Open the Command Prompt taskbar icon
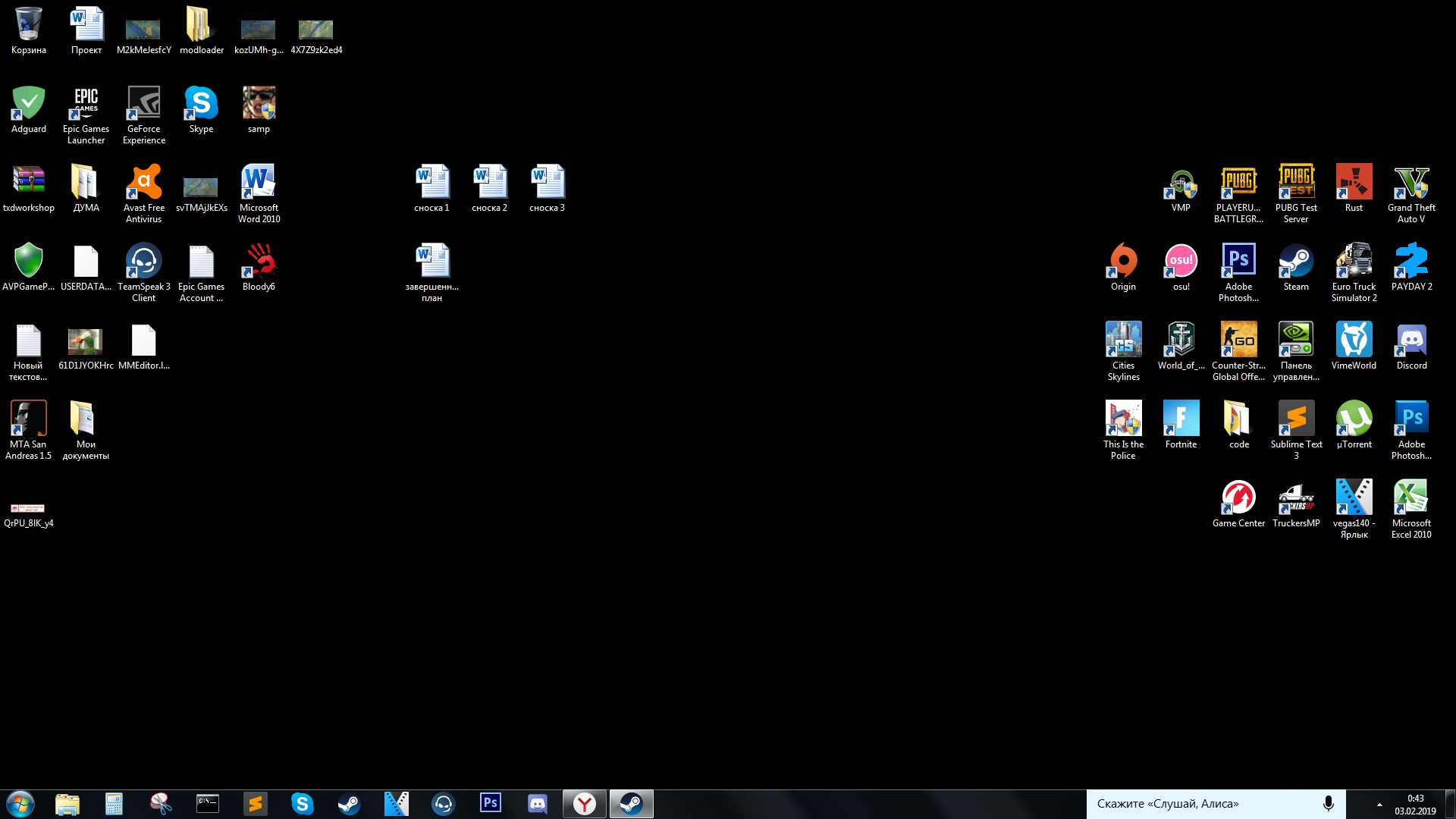The width and height of the screenshot is (1456, 819). click(x=208, y=804)
